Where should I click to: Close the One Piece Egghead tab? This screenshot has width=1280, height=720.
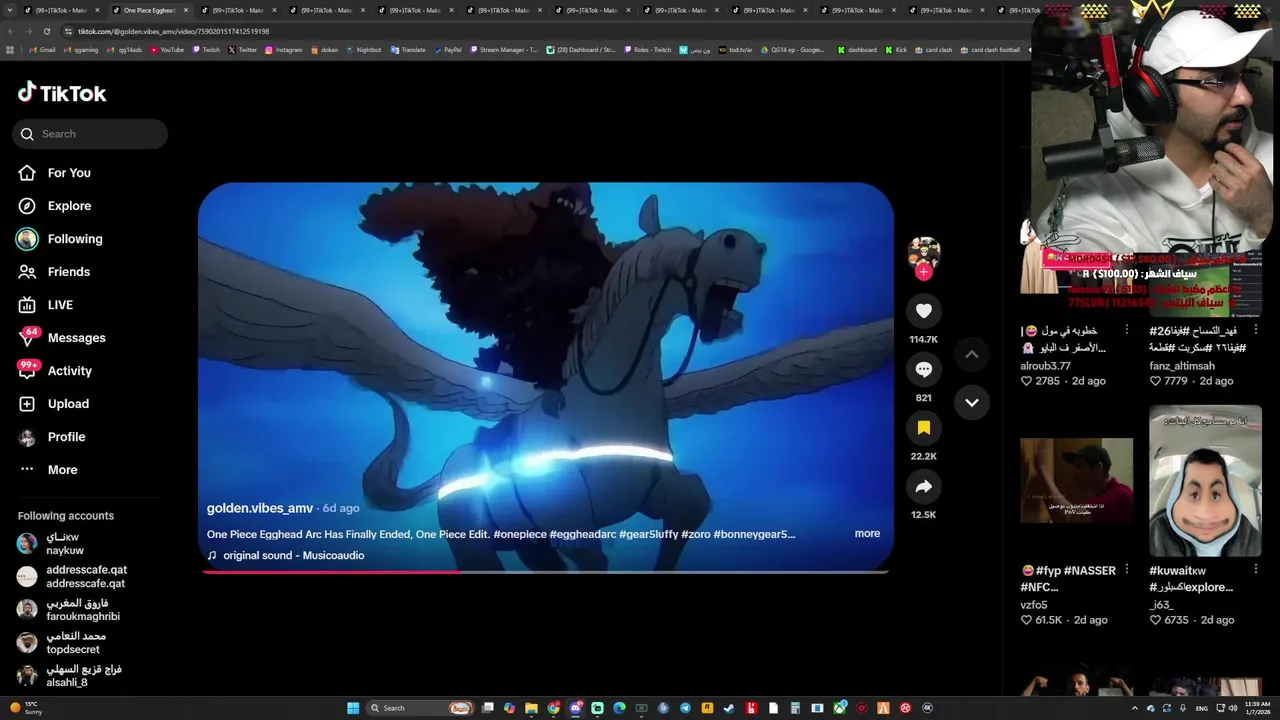click(x=186, y=10)
